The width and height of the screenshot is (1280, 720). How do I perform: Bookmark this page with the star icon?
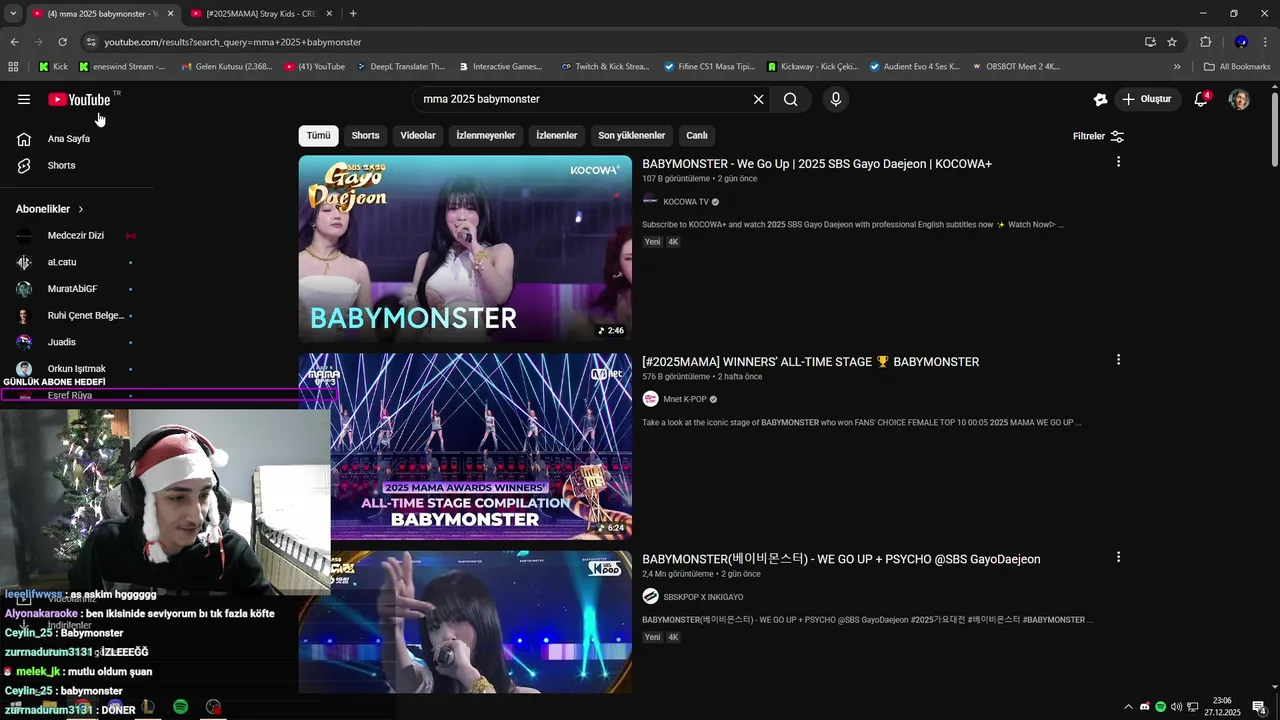point(1172,42)
